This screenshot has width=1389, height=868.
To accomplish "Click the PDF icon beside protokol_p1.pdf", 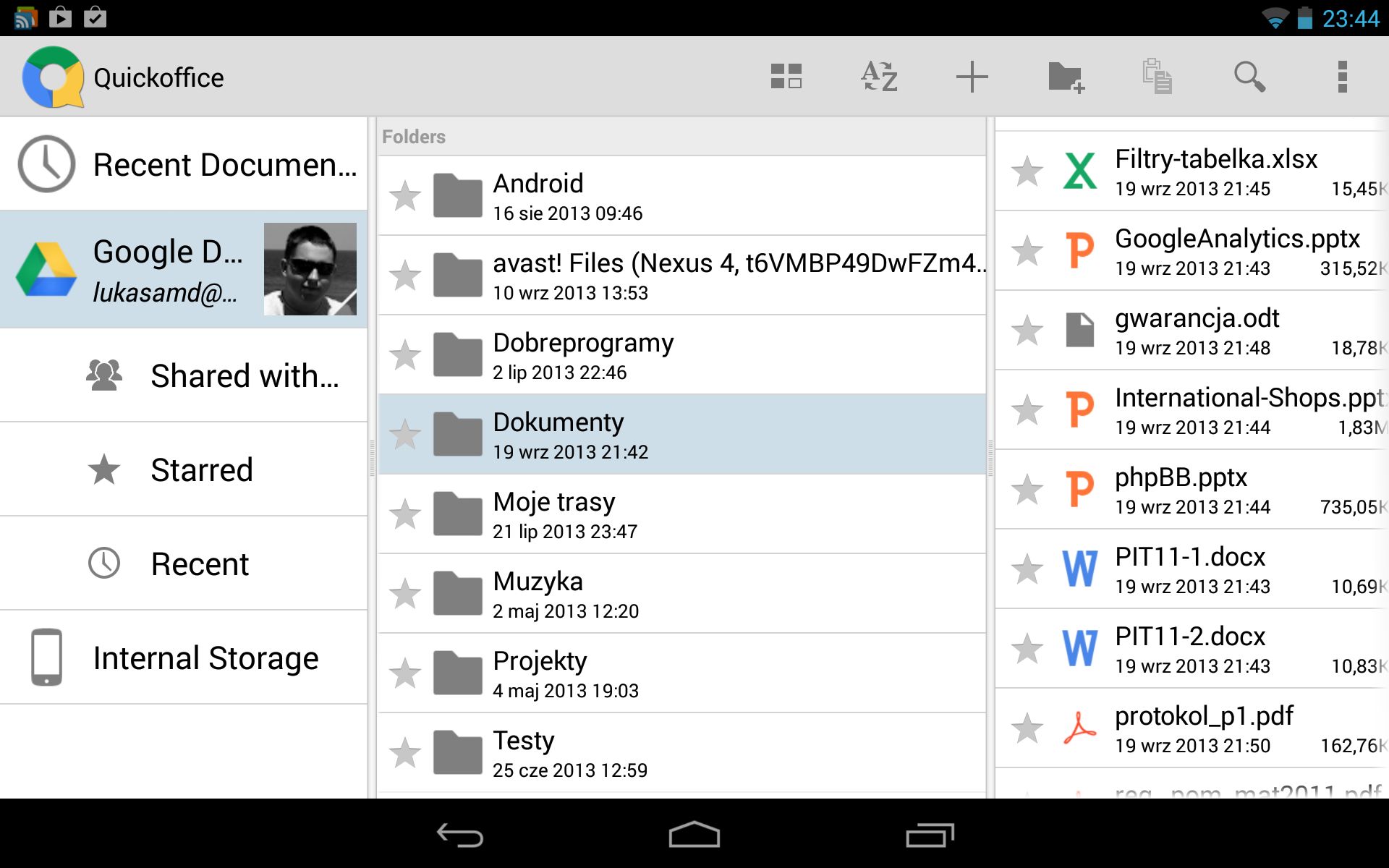I will click(x=1080, y=728).
